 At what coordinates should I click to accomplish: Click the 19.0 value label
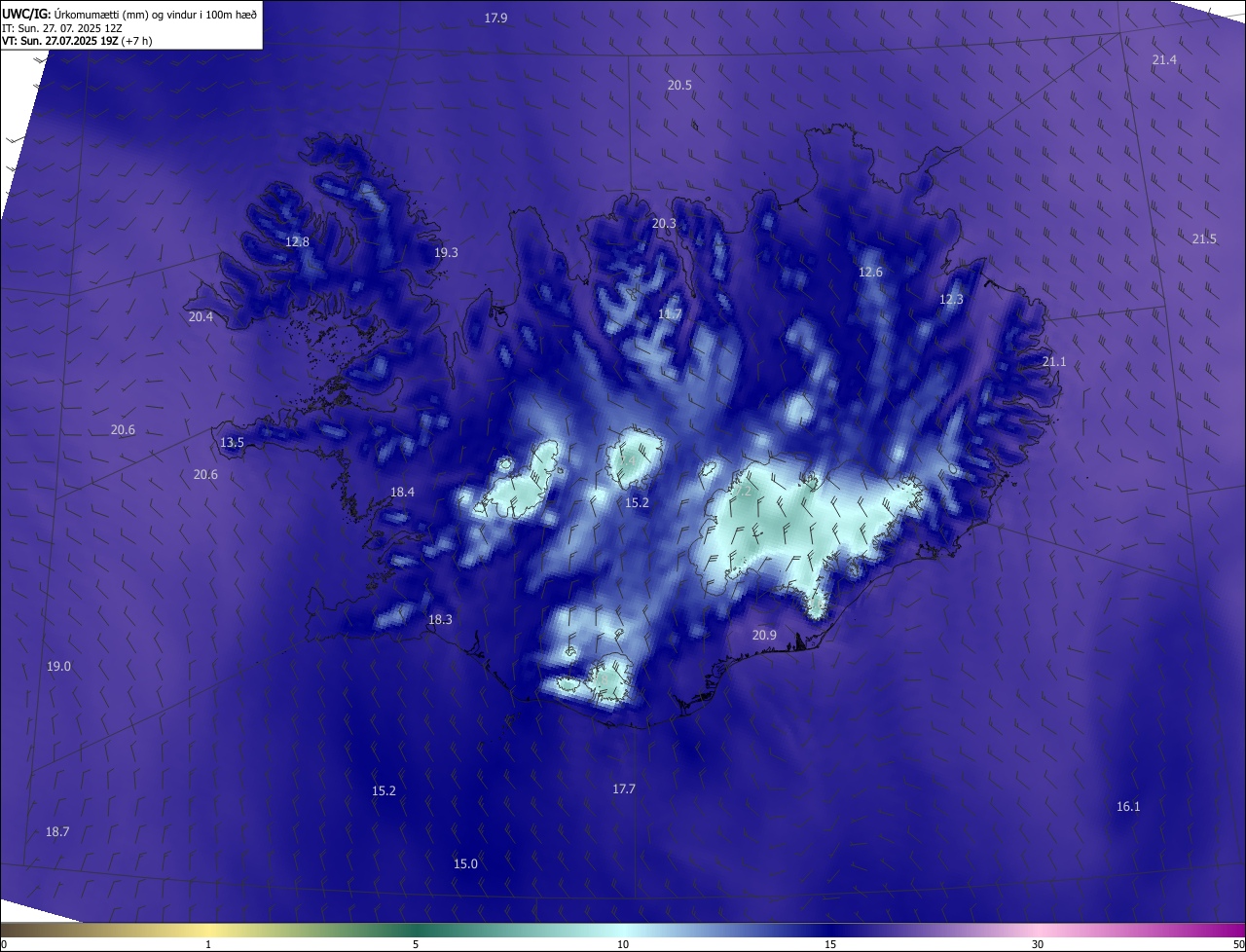pyautogui.click(x=58, y=667)
